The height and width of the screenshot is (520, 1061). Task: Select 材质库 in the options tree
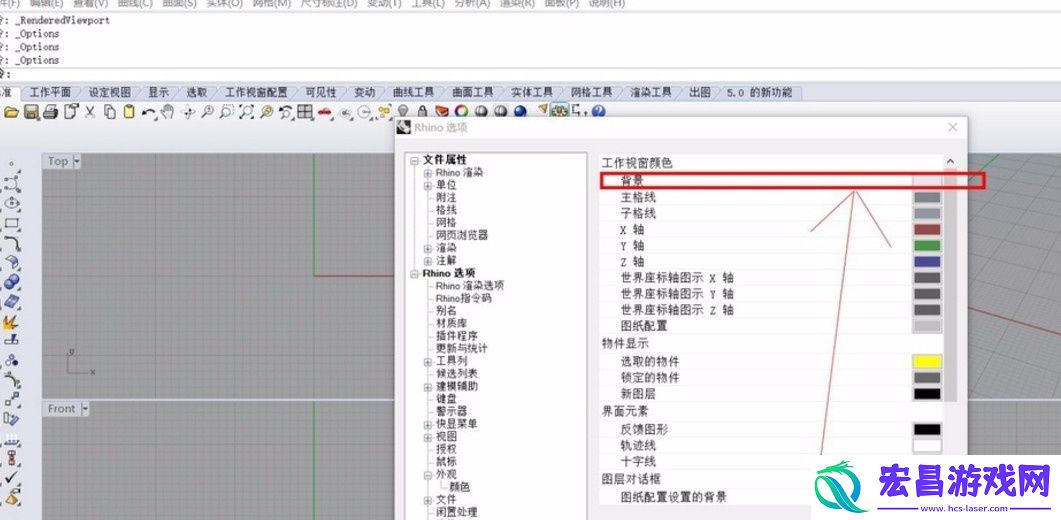[451, 324]
